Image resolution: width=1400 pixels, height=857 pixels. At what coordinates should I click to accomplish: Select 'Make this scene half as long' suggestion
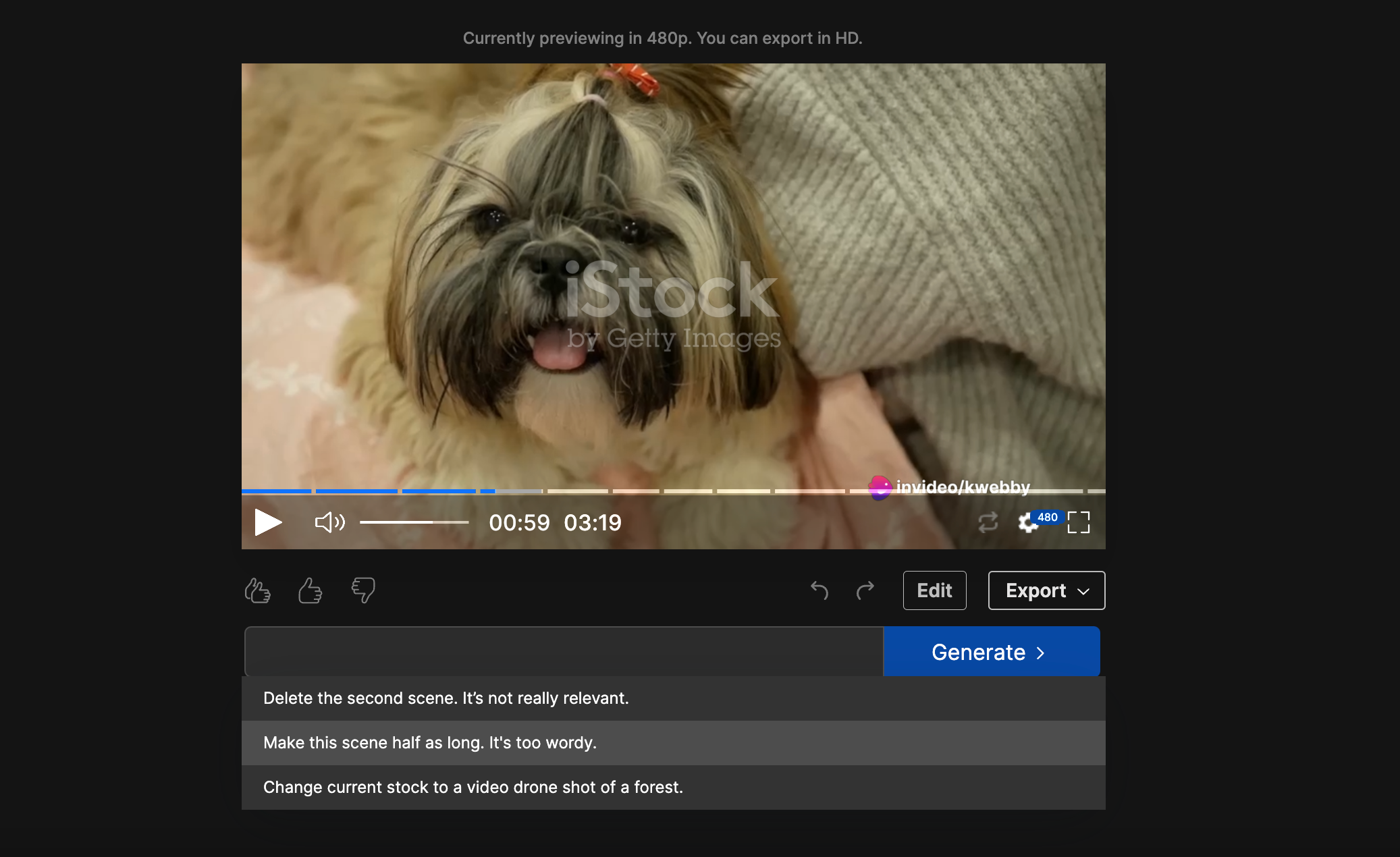(x=430, y=743)
